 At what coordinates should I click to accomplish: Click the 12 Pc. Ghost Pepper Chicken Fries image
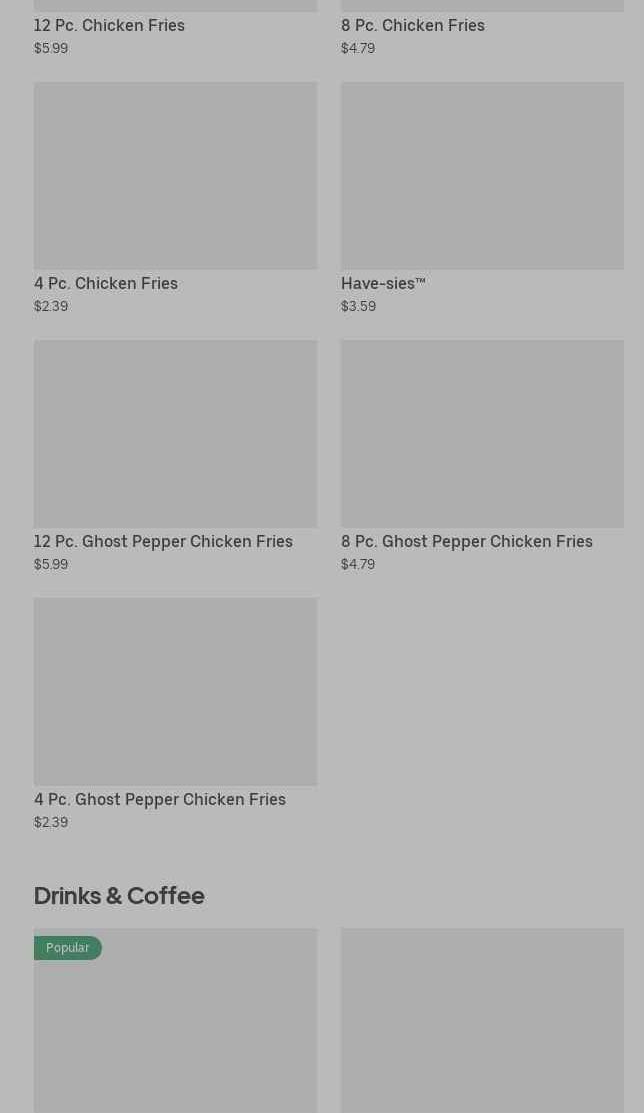click(175, 433)
